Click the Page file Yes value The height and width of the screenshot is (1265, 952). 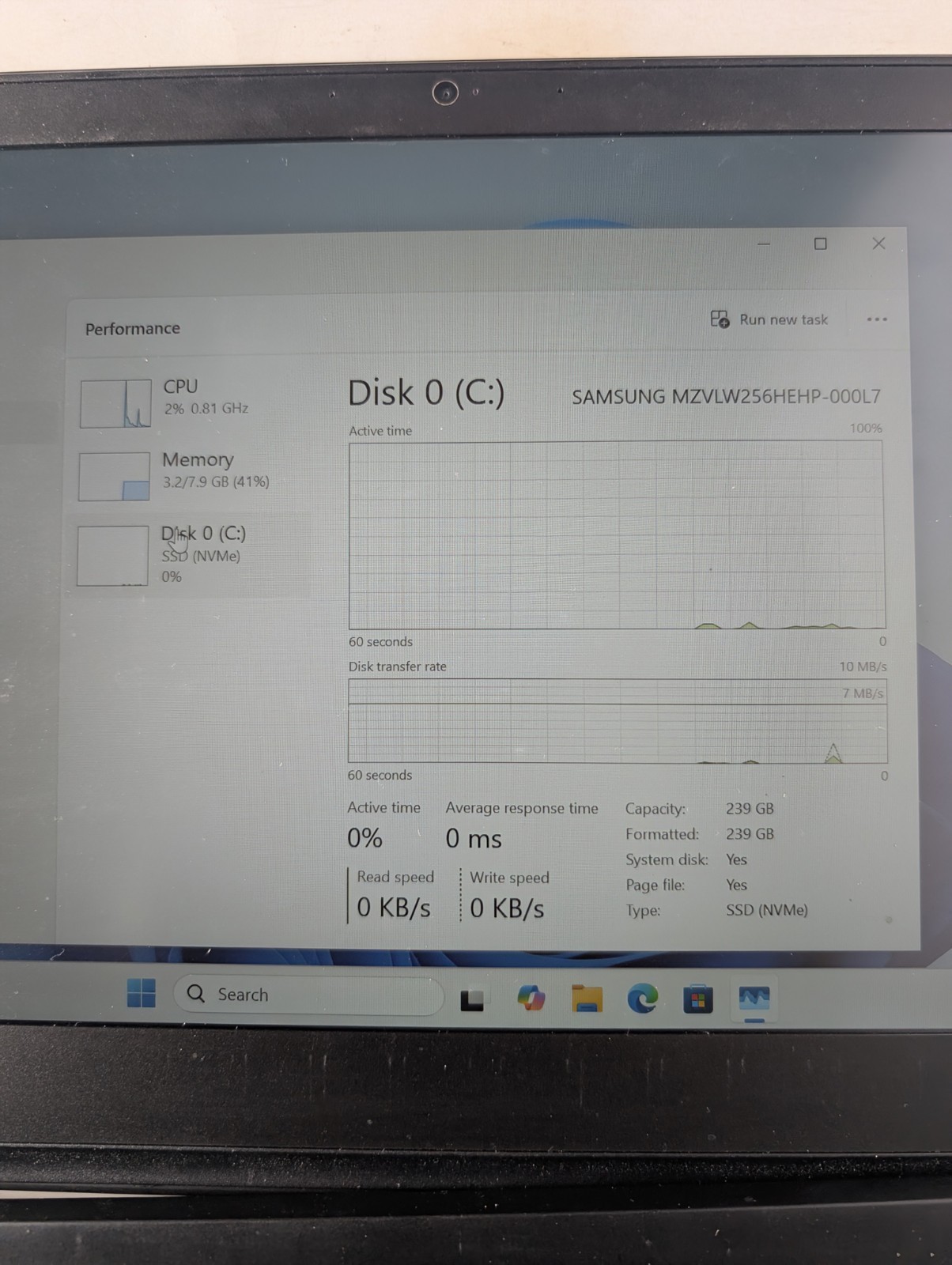click(x=736, y=885)
